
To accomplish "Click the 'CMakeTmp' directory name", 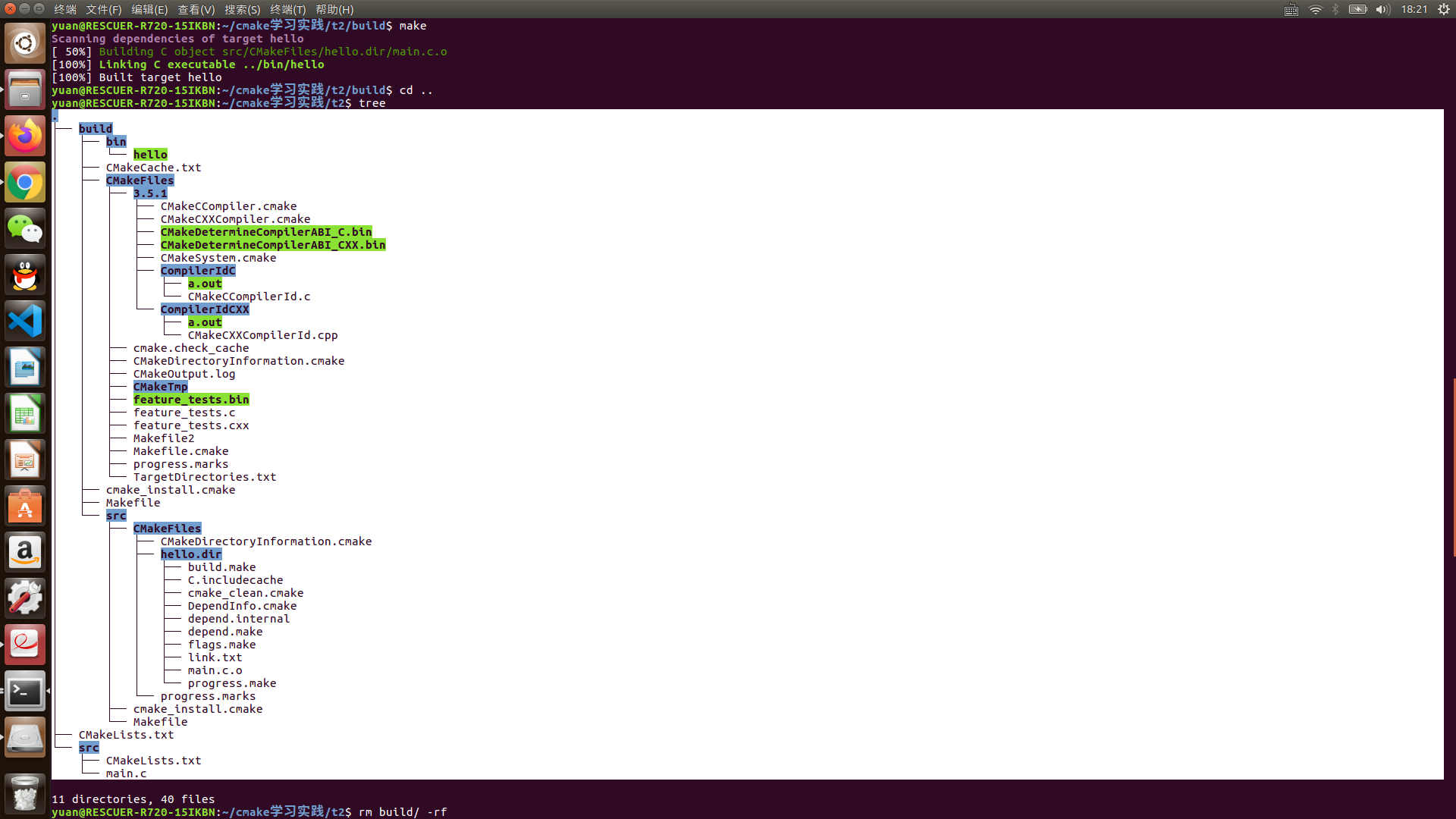I will [x=160, y=387].
